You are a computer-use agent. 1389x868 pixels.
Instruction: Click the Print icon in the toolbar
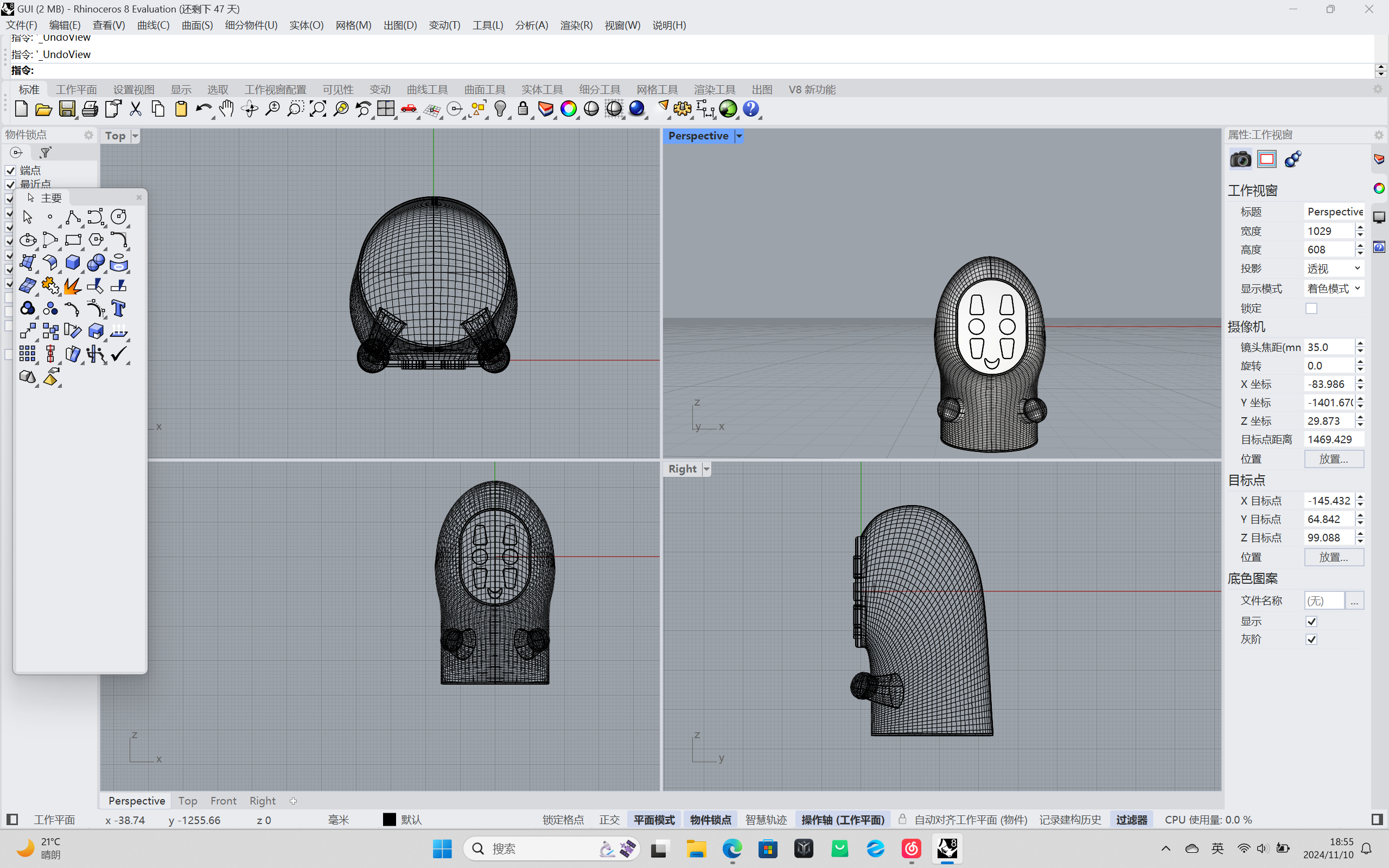click(x=90, y=108)
